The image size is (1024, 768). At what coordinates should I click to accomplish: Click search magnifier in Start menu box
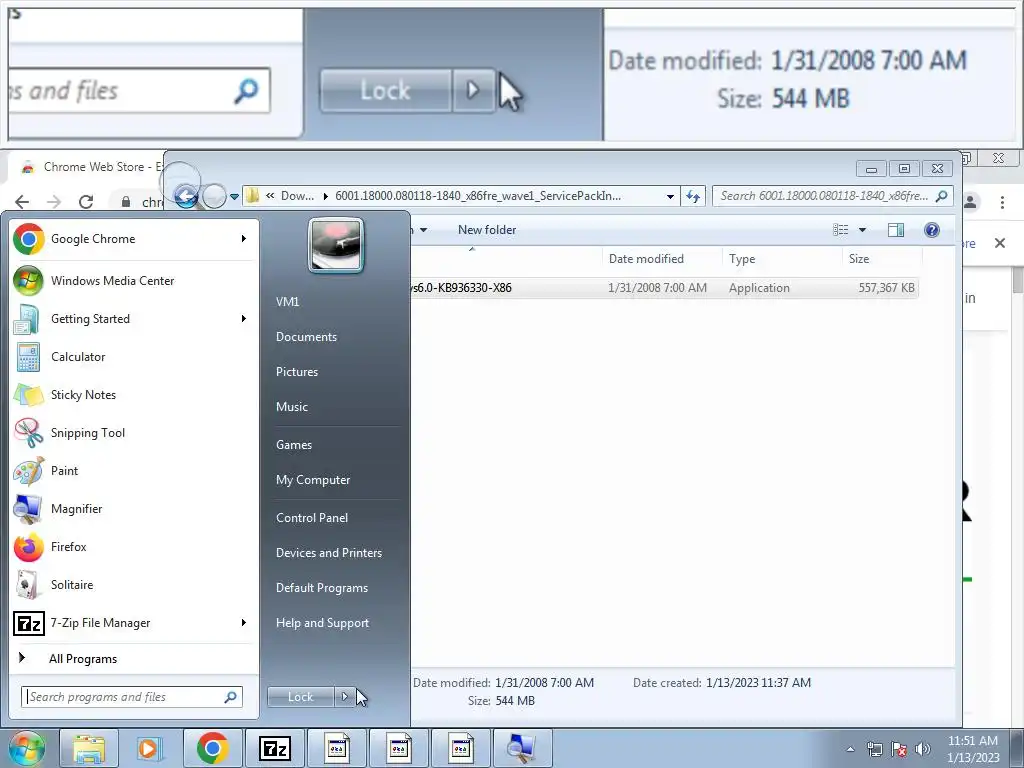click(x=231, y=697)
